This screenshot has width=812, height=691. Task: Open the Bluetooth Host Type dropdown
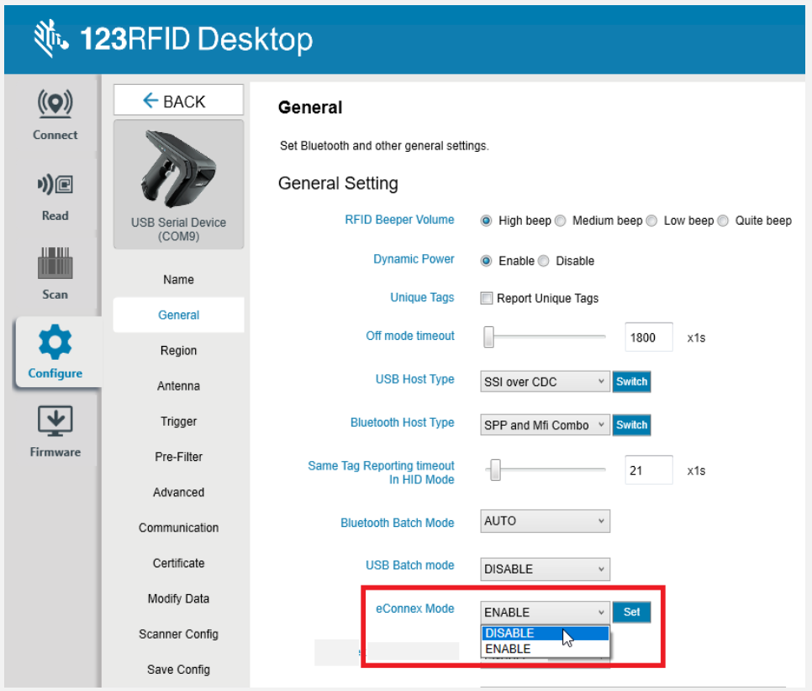point(544,425)
